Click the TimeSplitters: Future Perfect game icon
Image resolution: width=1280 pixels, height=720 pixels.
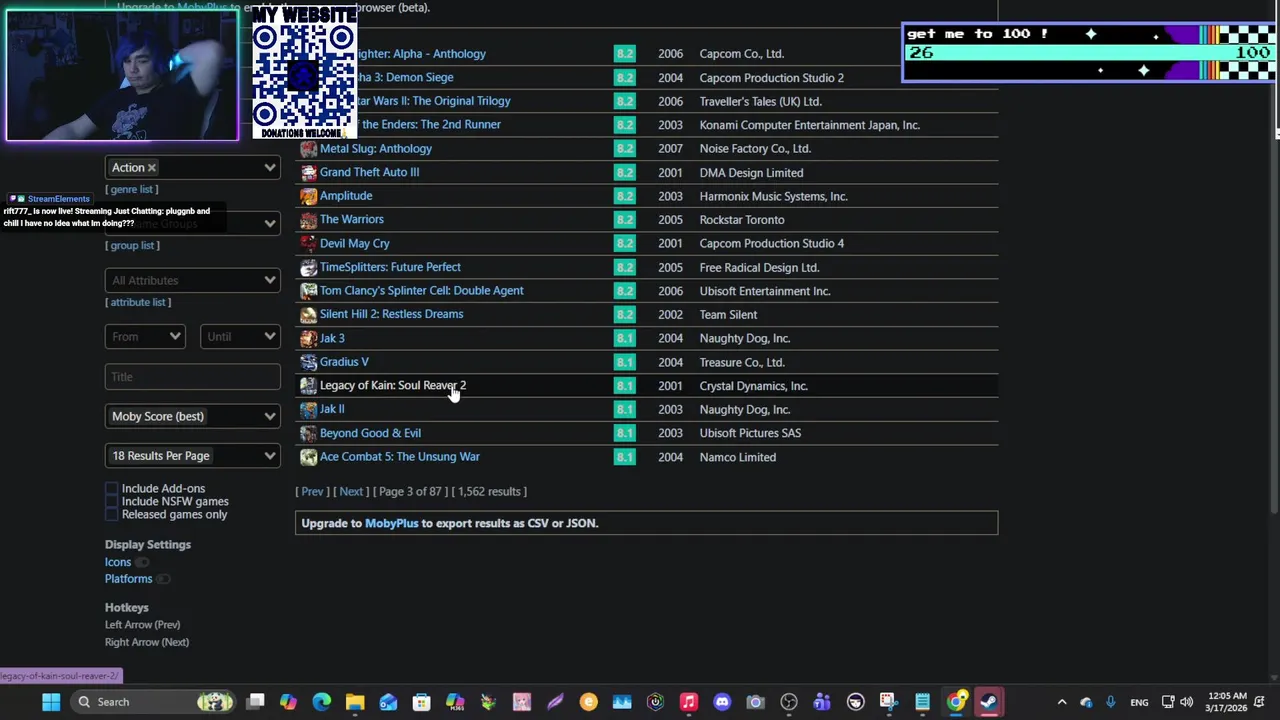click(x=308, y=267)
